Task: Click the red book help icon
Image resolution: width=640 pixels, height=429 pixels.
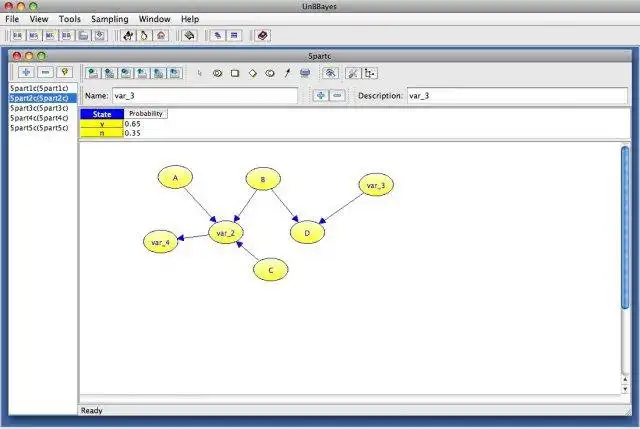Action: pyautogui.click(x=262, y=36)
